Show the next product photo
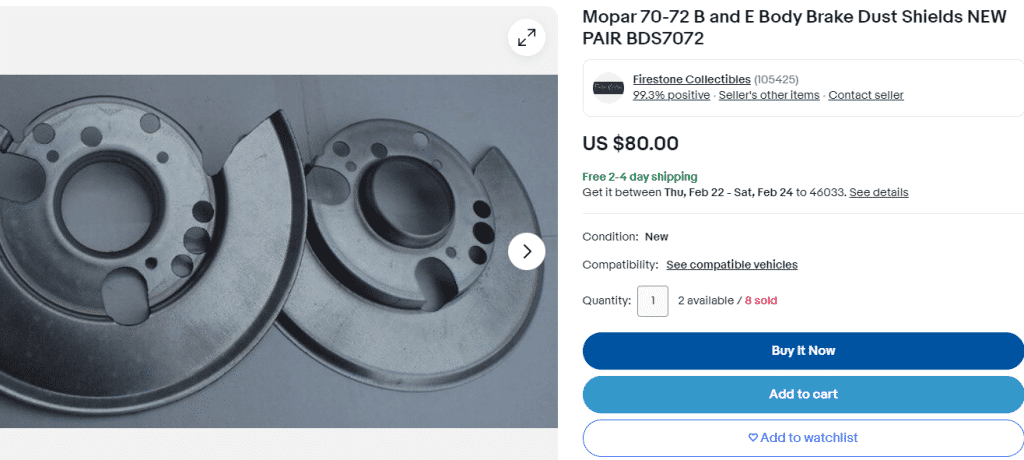Viewport: 1024px width, 460px height. point(526,251)
